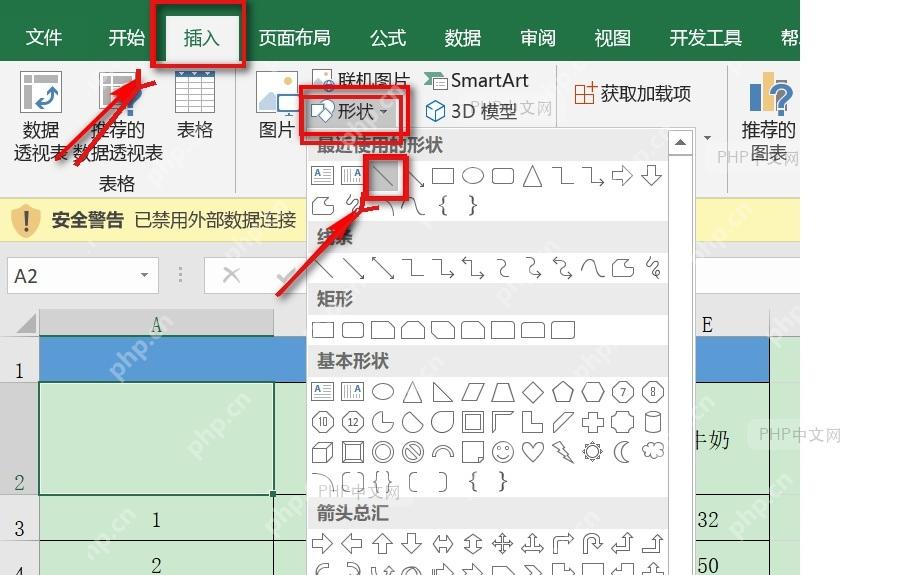Click the shapes gallery scroll-up arrow
Screen dimensions: 920x575
[x=680, y=143]
